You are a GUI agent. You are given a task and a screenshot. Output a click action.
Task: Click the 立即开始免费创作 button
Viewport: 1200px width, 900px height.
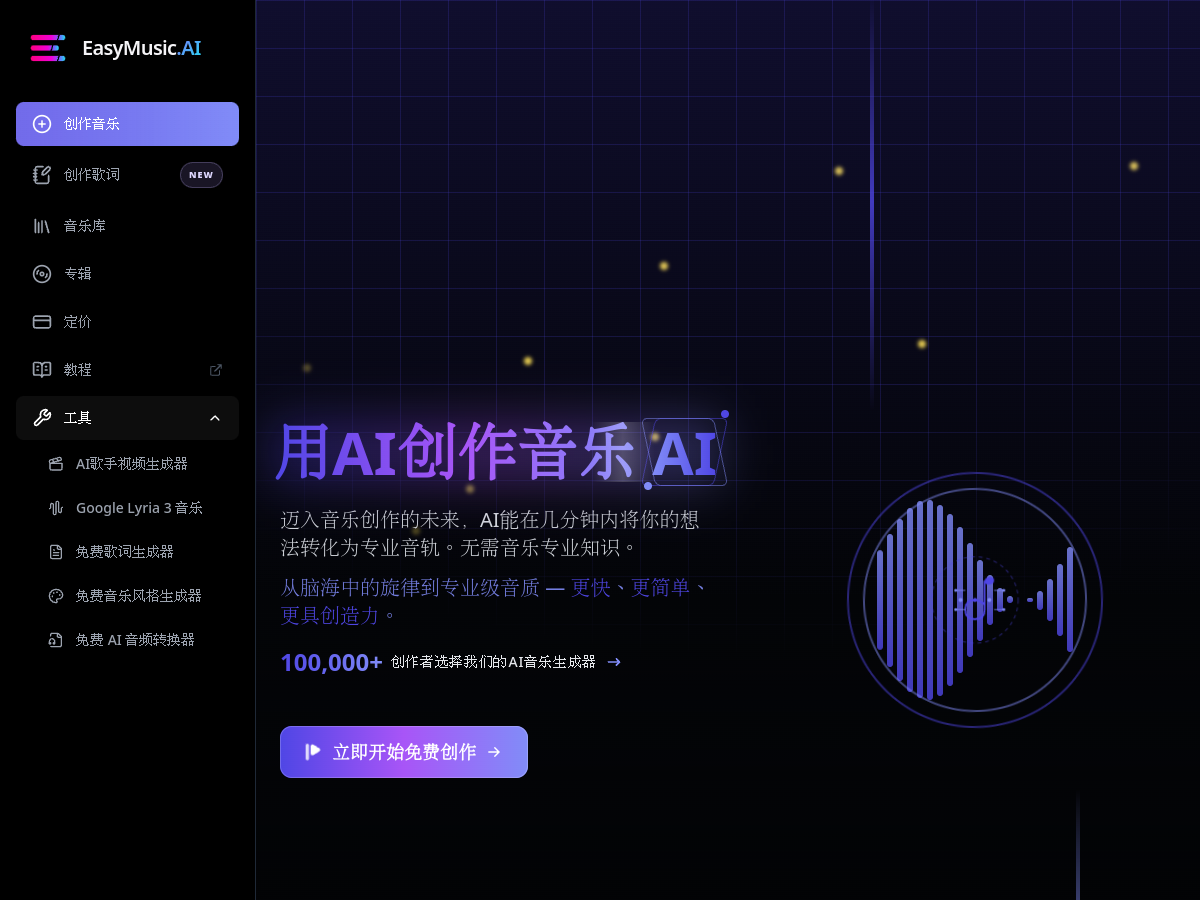pos(404,752)
